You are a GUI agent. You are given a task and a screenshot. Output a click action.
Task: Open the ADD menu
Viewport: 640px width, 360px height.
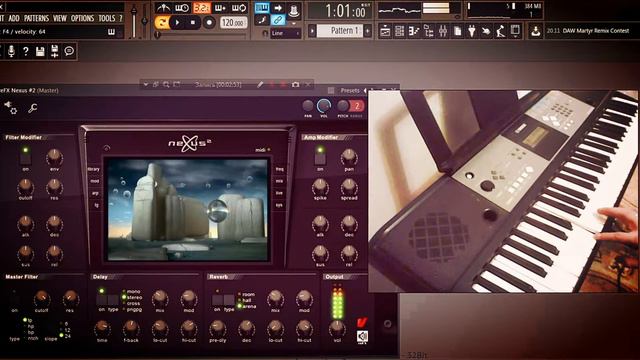click(13, 18)
